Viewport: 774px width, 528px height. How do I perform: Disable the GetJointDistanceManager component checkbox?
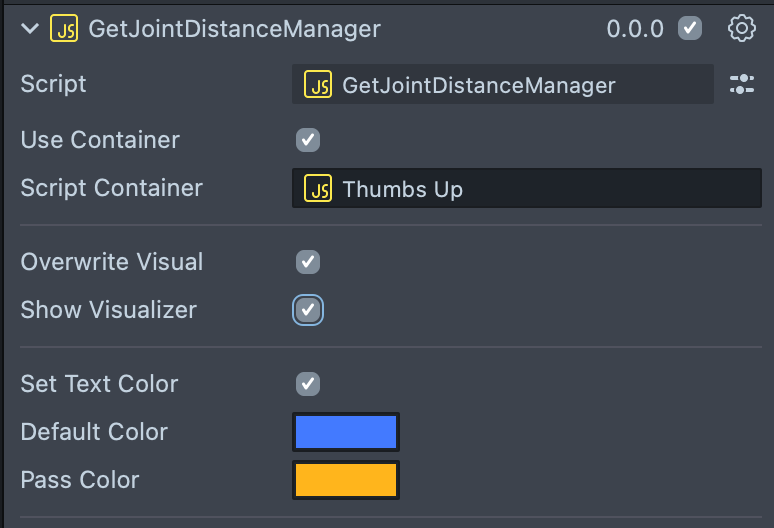(x=690, y=28)
